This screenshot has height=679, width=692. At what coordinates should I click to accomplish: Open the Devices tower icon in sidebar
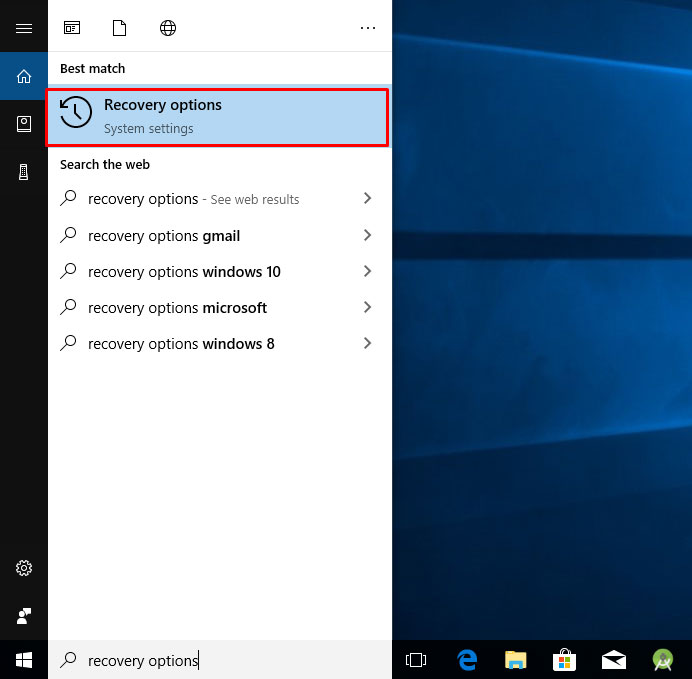tap(24, 172)
